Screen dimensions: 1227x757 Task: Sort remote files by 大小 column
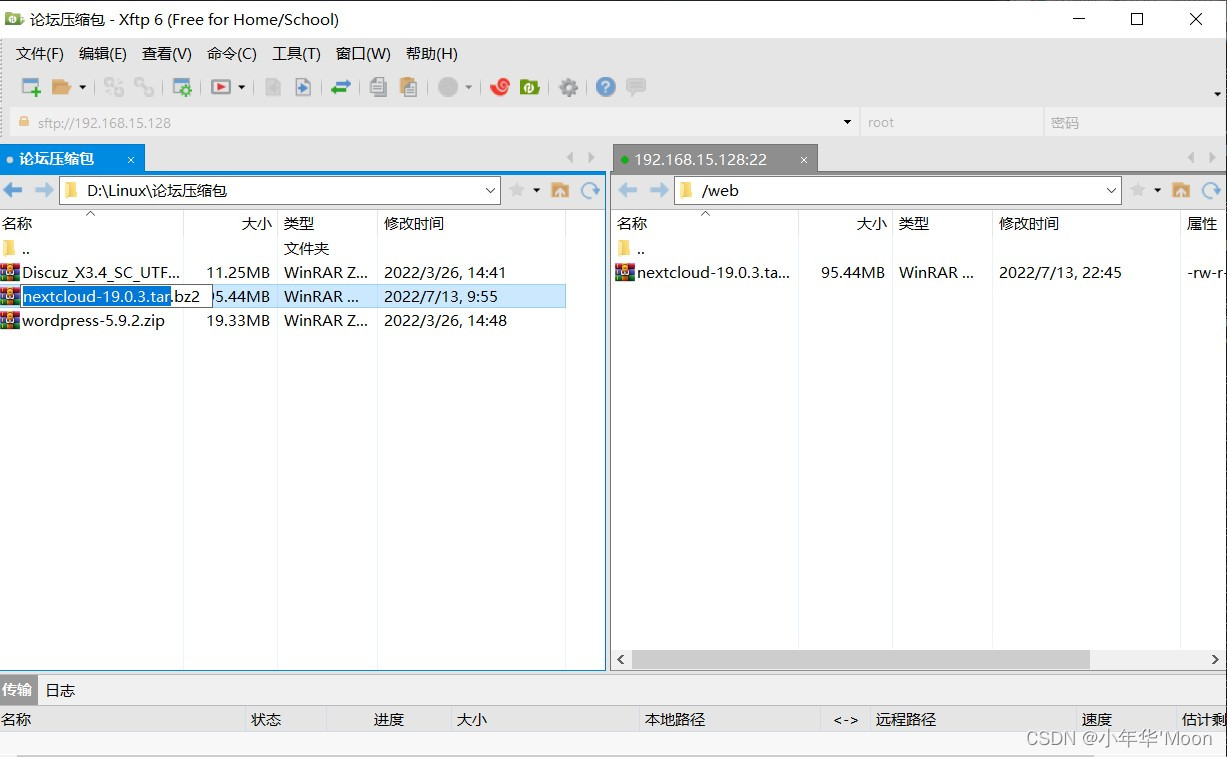845,224
